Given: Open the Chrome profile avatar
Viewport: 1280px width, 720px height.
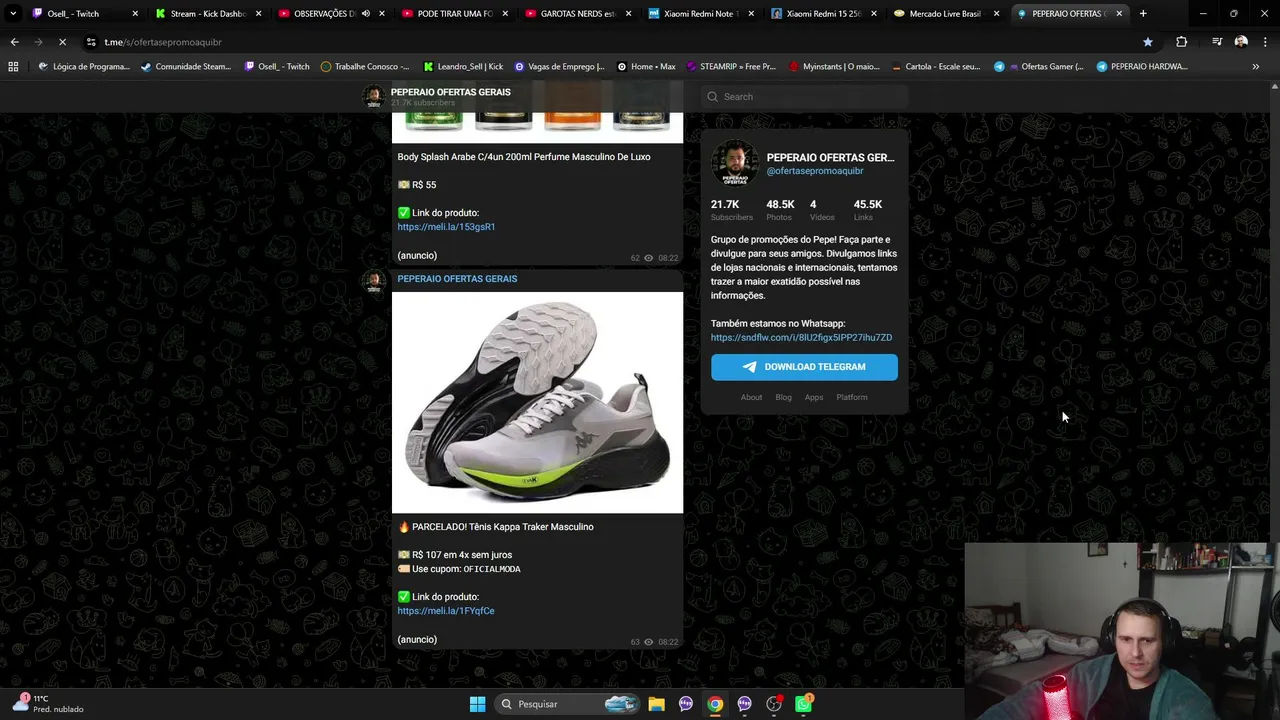Looking at the screenshot, I should (1241, 42).
